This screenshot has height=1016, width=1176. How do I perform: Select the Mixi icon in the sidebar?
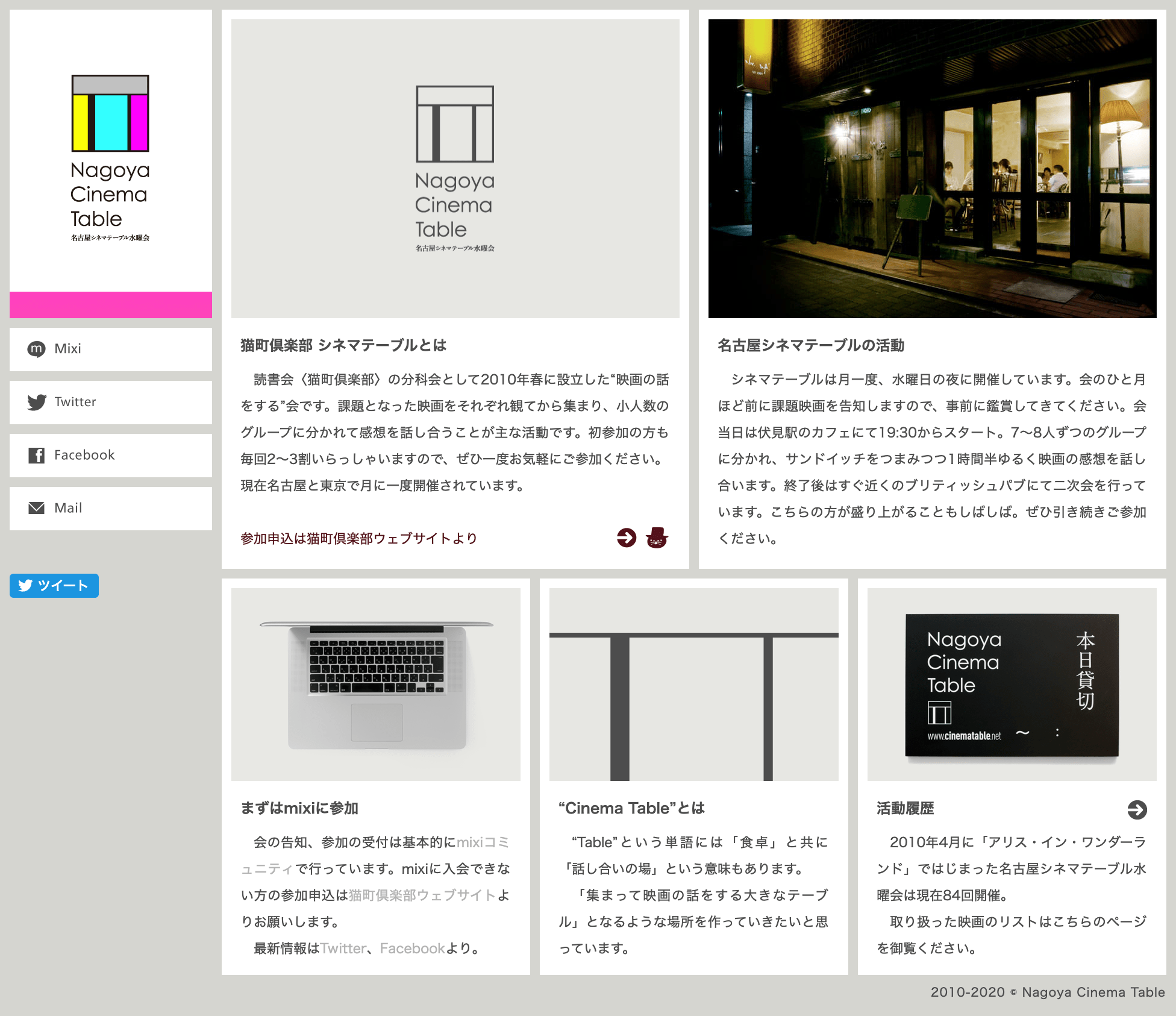click(37, 350)
